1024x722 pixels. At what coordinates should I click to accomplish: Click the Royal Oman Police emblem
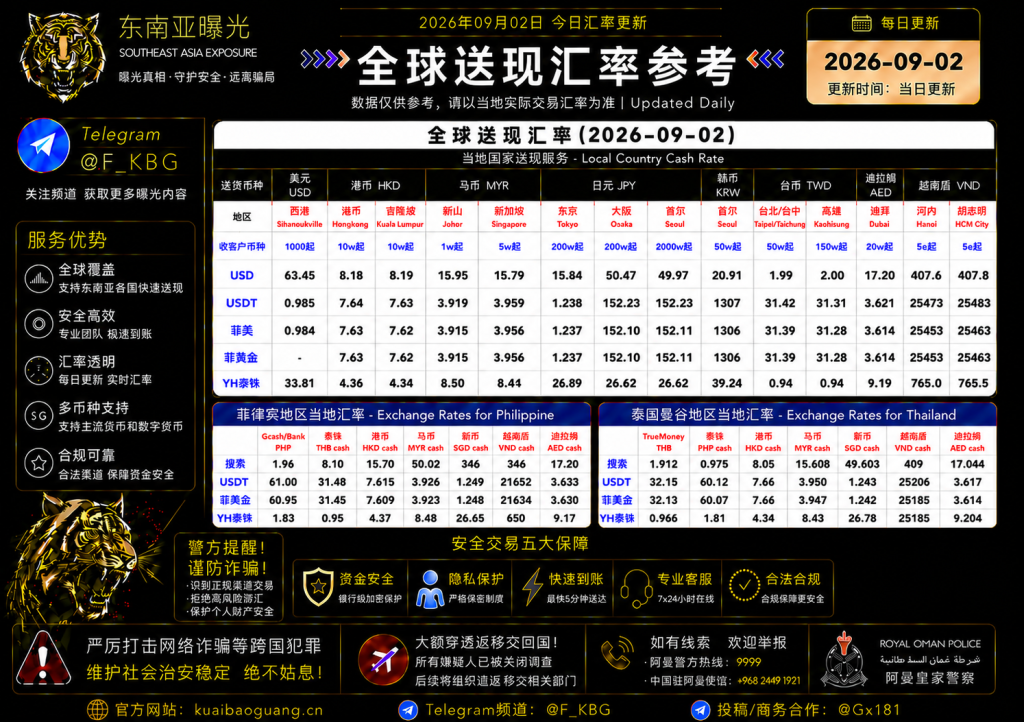[x=844, y=659]
